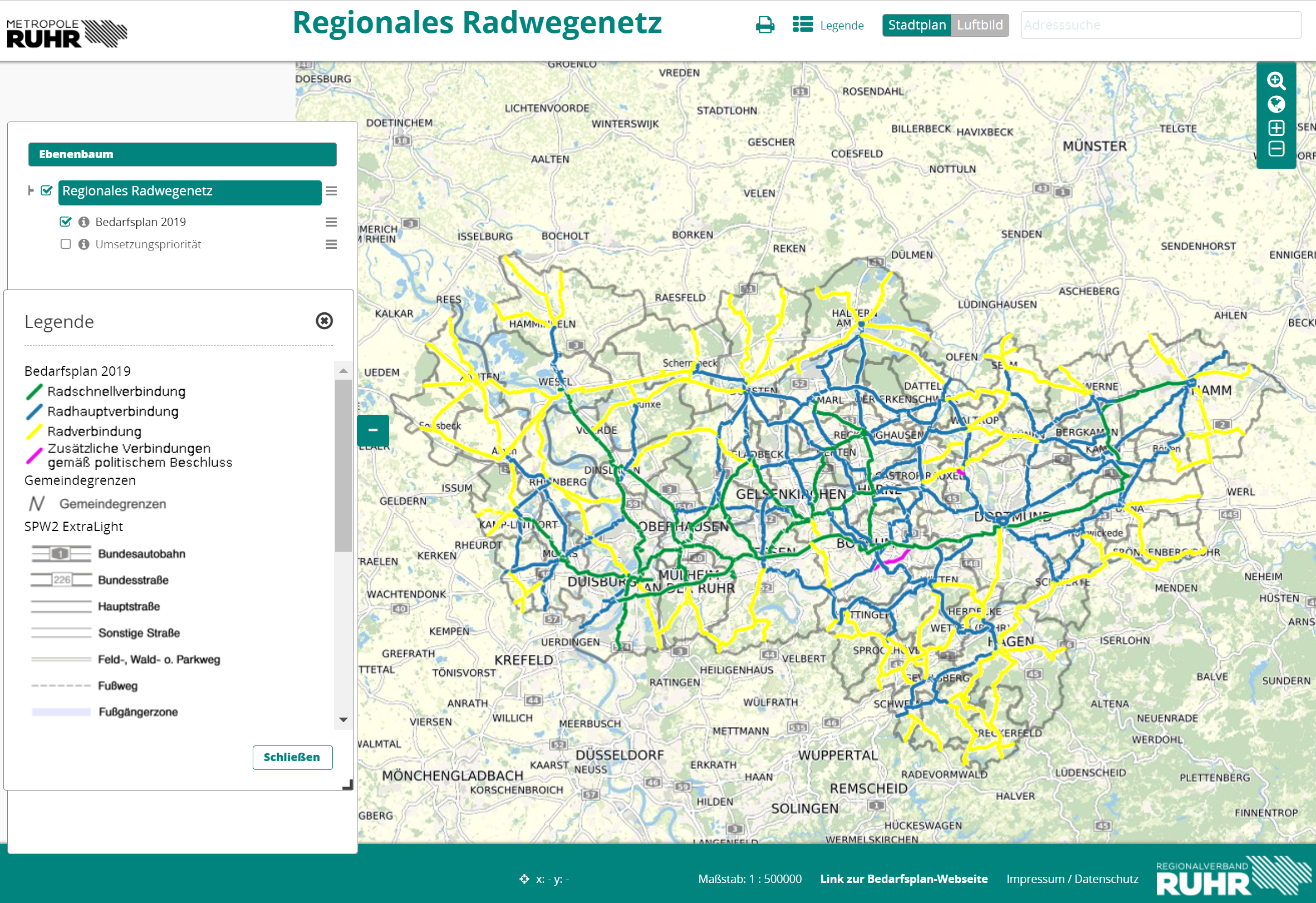
Task: Click the crosshair coordinates icon in footer
Action: click(x=524, y=879)
